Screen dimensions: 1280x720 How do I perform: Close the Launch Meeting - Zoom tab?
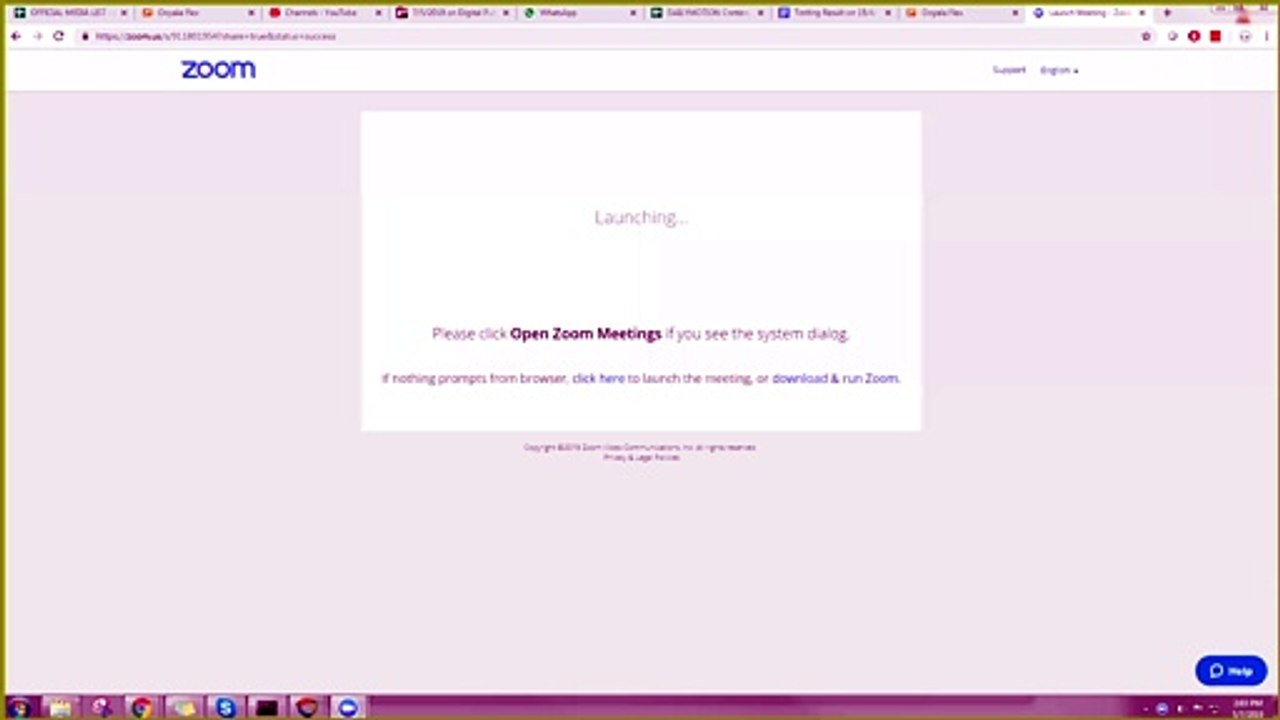[x=1142, y=13]
